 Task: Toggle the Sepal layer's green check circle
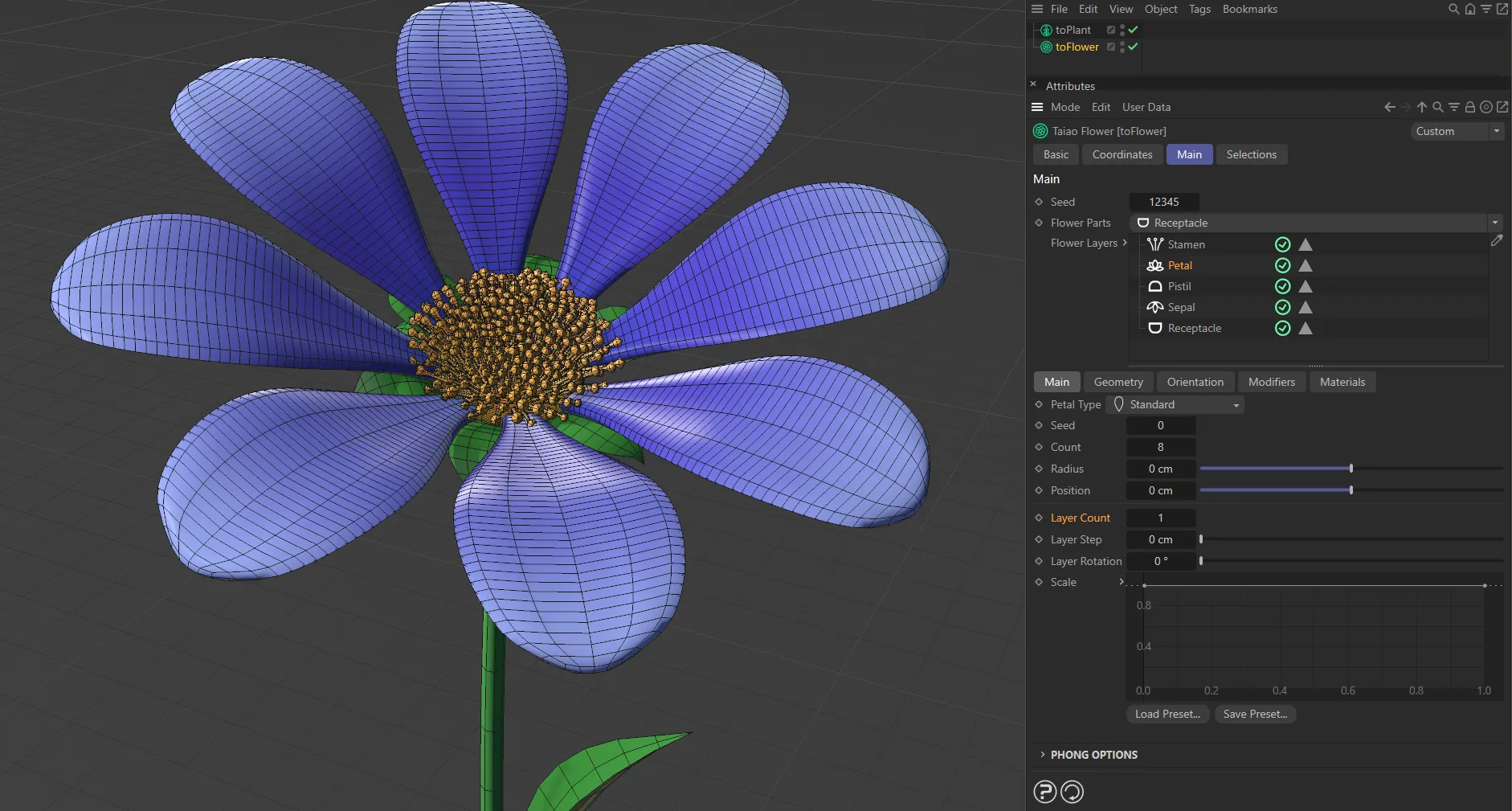pyautogui.click(x=1282, y=307)
